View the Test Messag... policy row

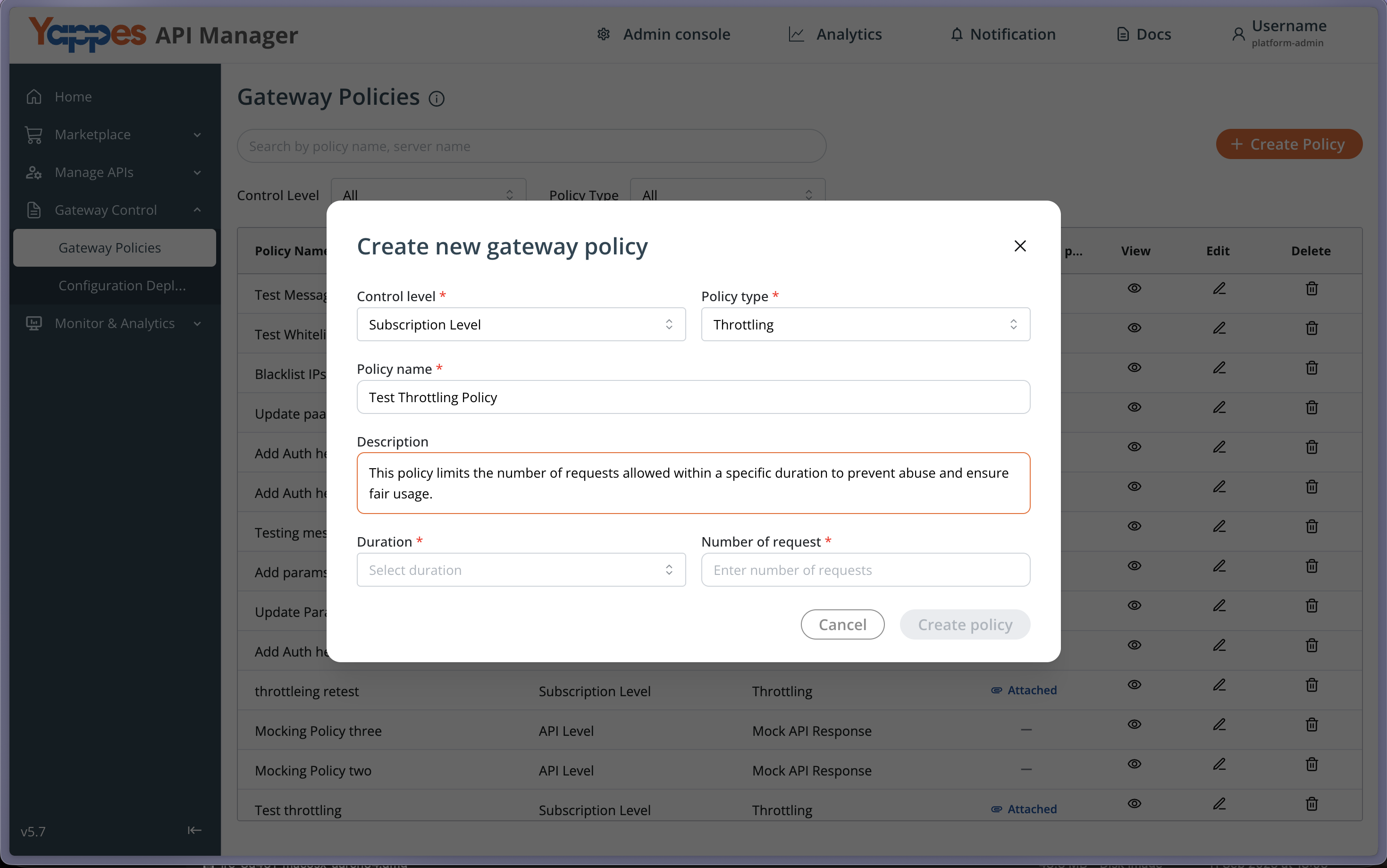tap(1134, 287)
